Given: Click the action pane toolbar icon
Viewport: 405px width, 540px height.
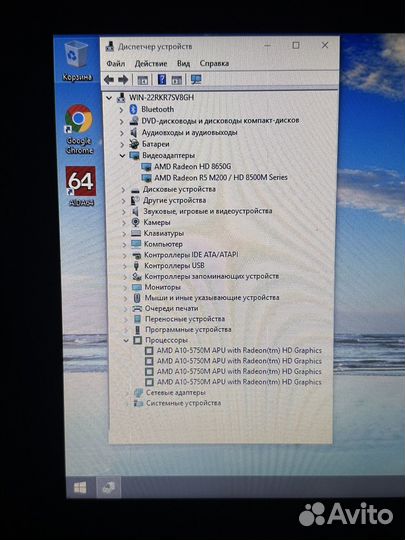Looking at the screenshot, I should coord(177,80).
